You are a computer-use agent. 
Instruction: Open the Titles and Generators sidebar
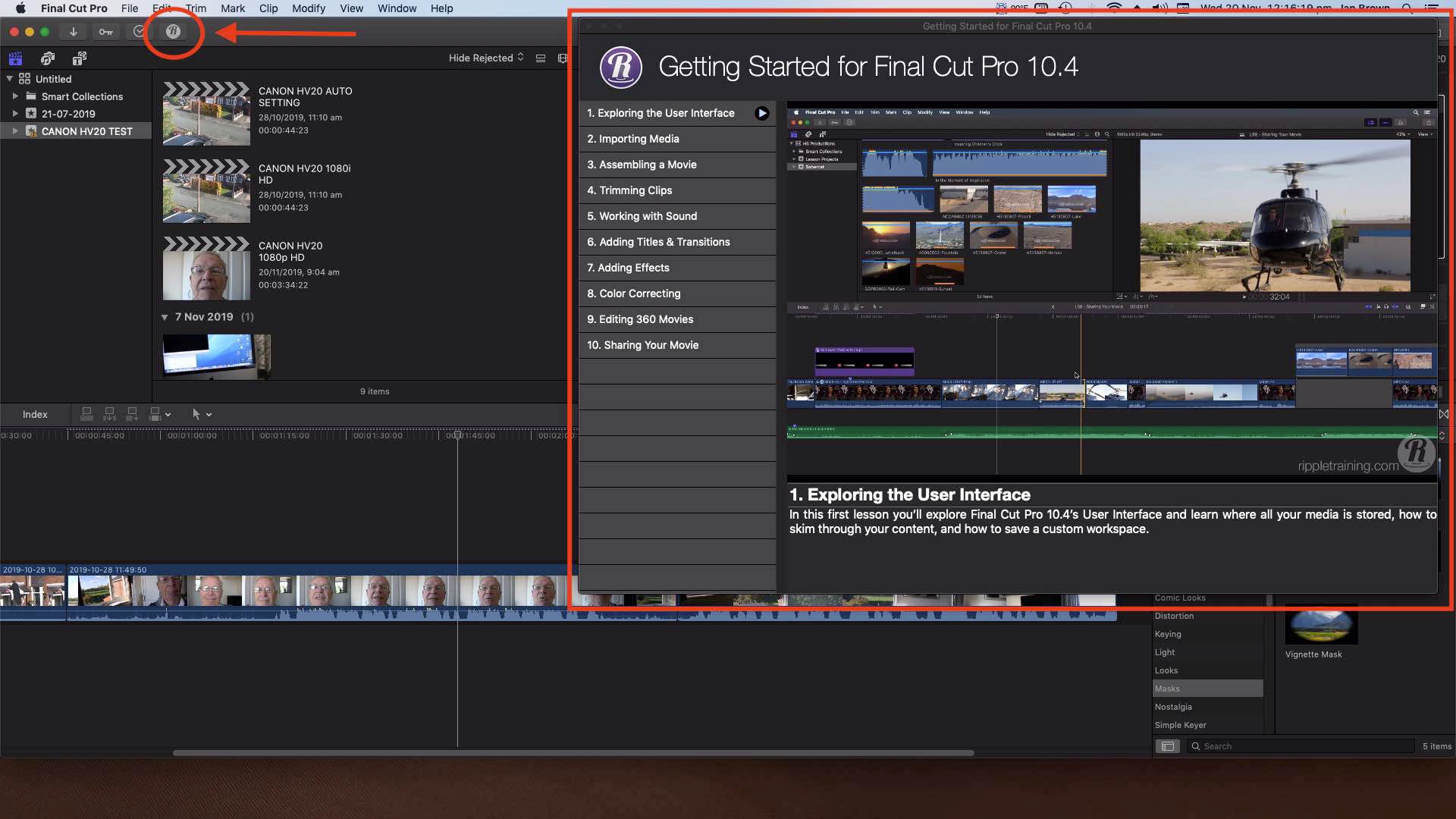coord(80,58)
